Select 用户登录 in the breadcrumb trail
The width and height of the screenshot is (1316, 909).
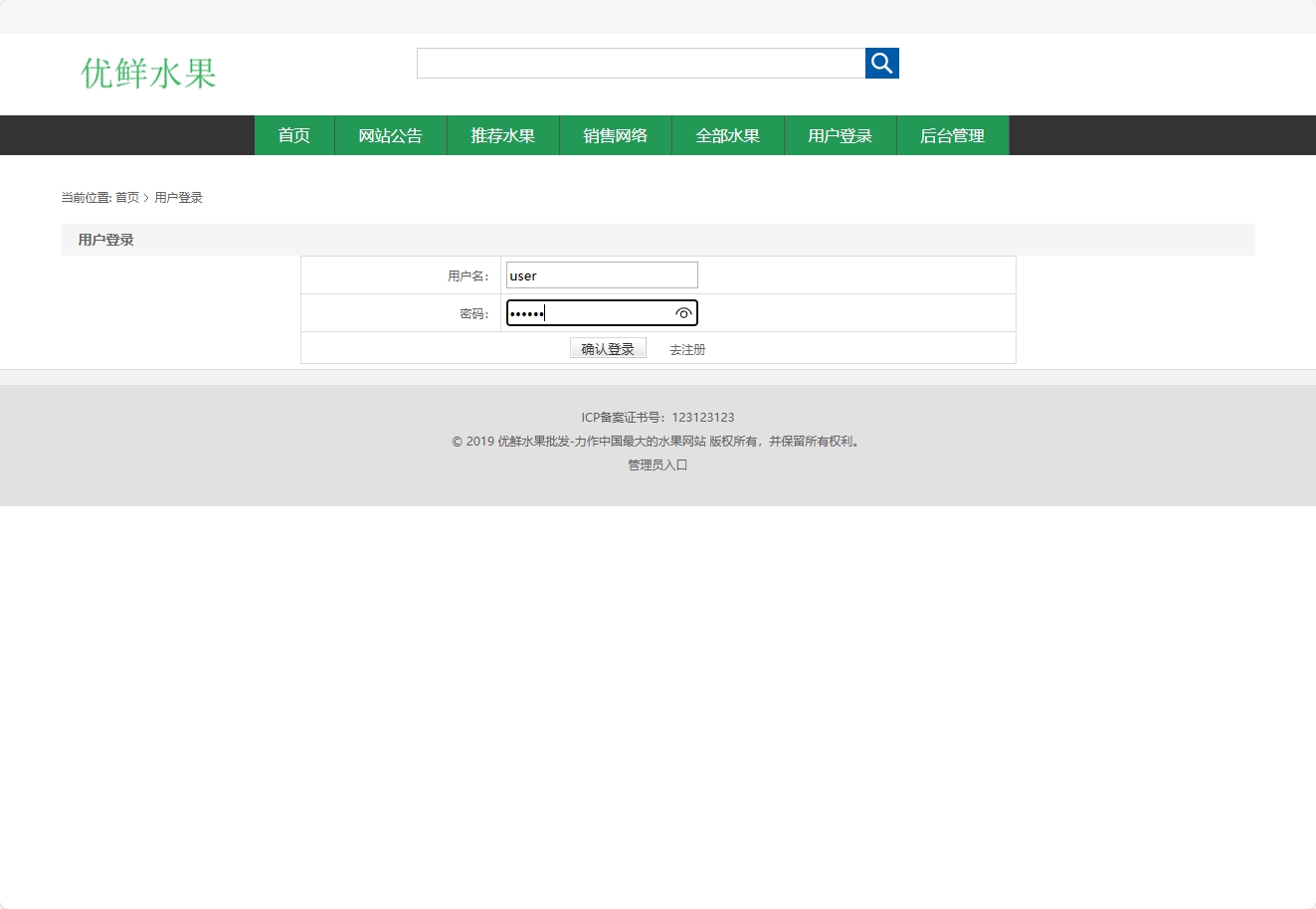coord(177,197)
